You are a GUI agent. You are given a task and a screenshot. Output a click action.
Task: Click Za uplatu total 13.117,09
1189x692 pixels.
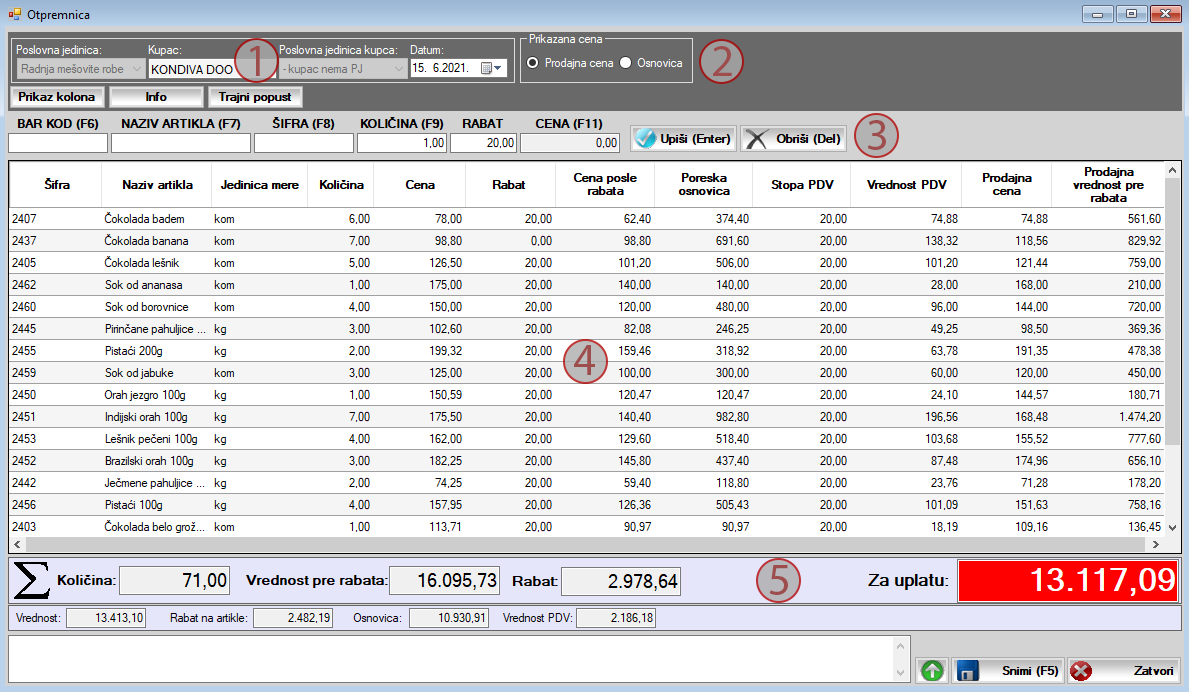pyautogui.click(x=1068, y=581)
